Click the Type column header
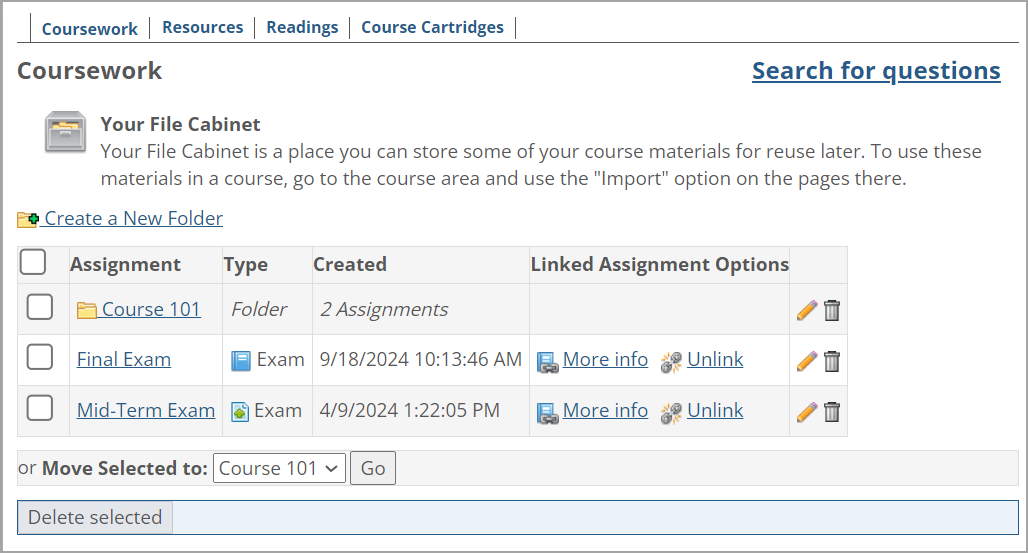 coord(246,264)
